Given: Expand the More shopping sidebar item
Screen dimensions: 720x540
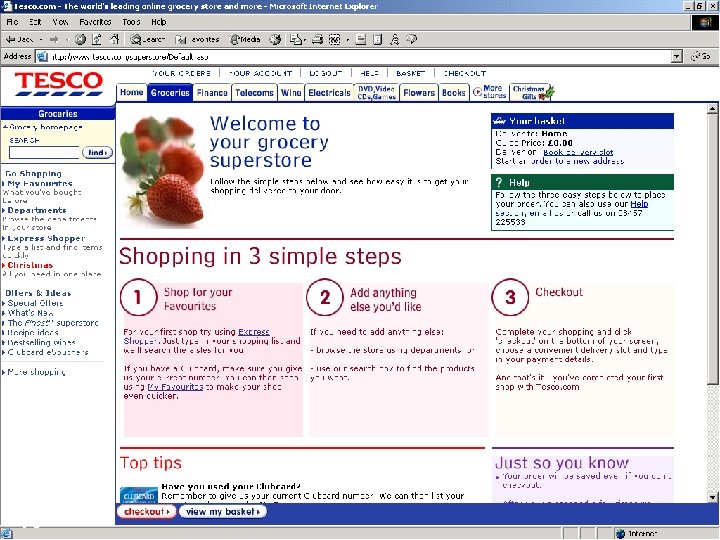Looking at the screenshot, I should (36, 372).
